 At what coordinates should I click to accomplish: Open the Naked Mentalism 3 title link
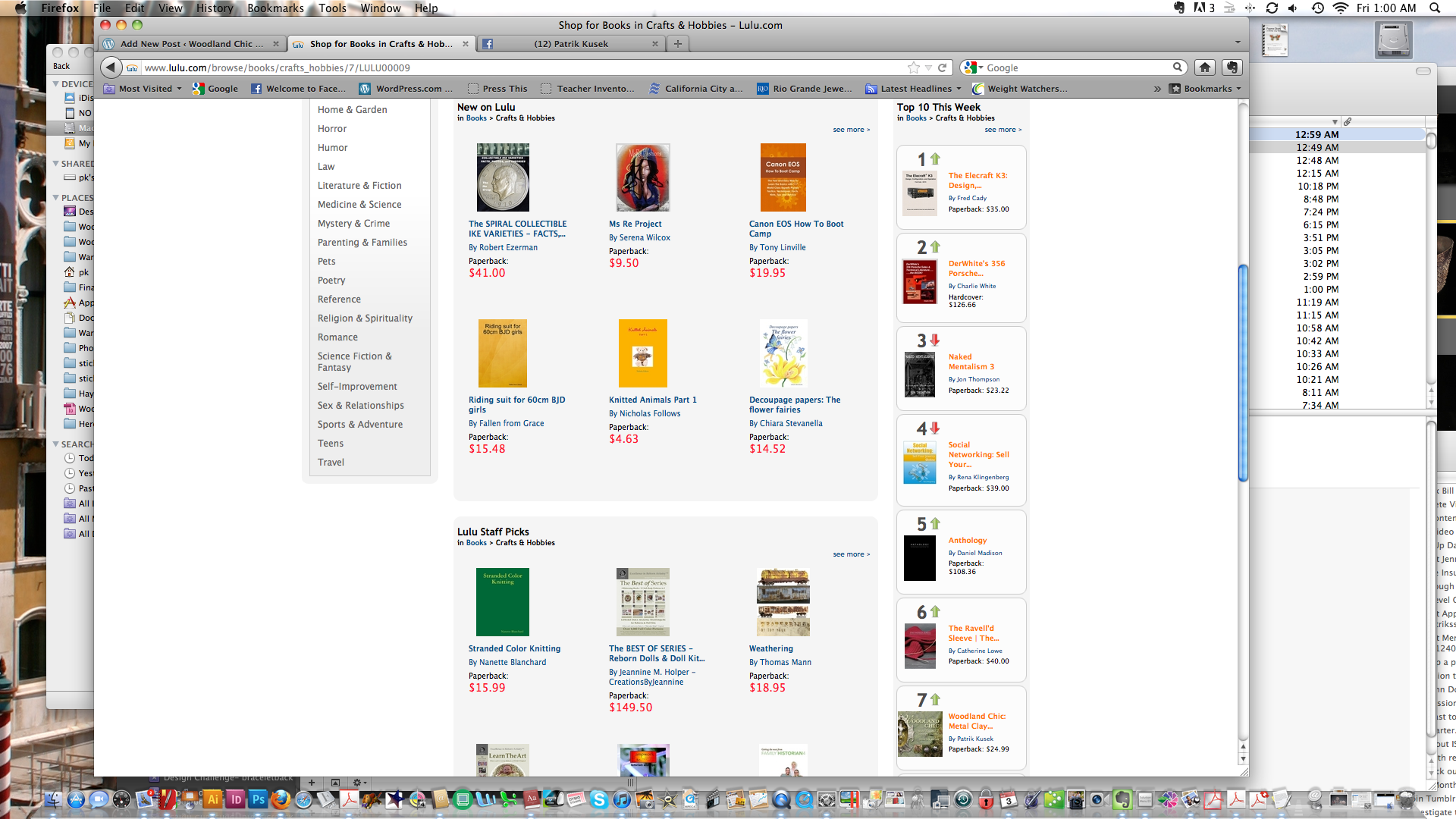[971, 362]
